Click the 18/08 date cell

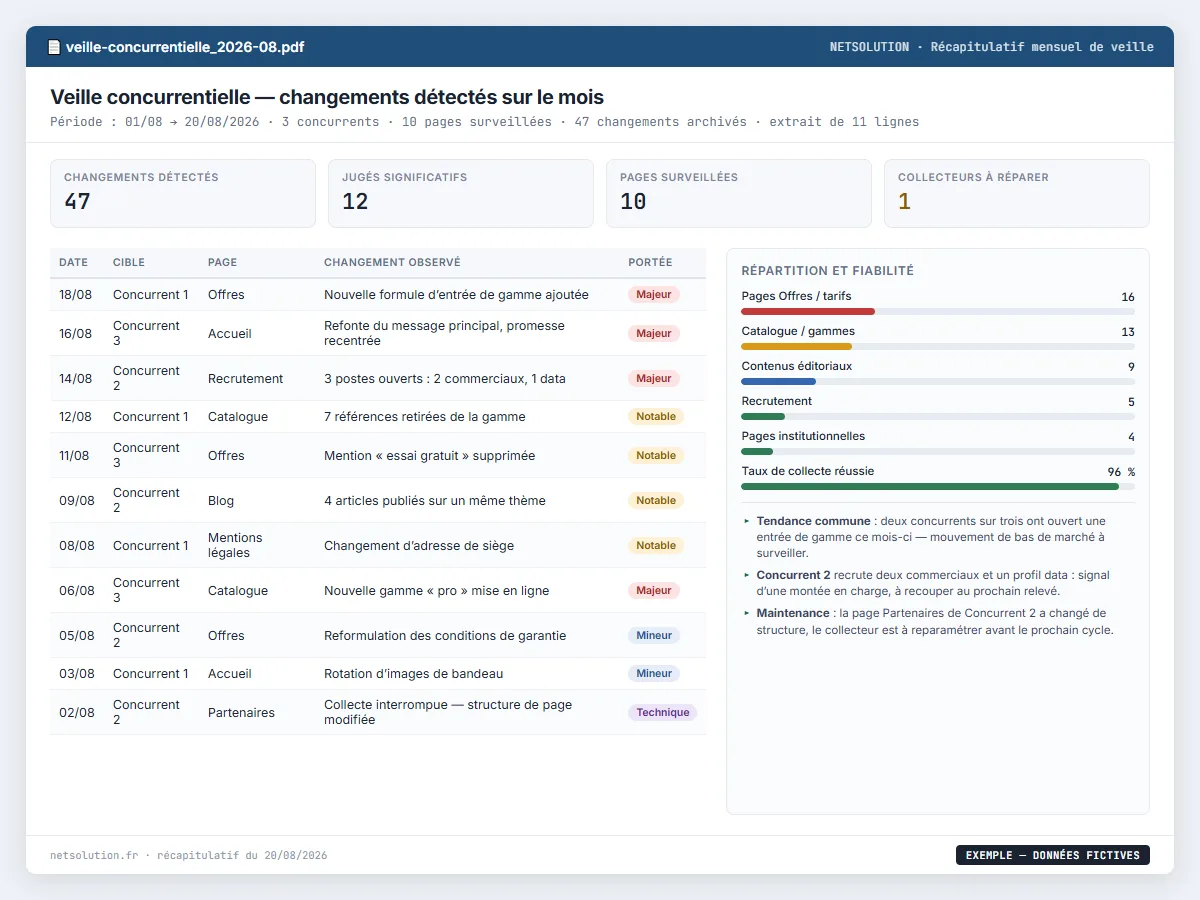pos(76,295)
